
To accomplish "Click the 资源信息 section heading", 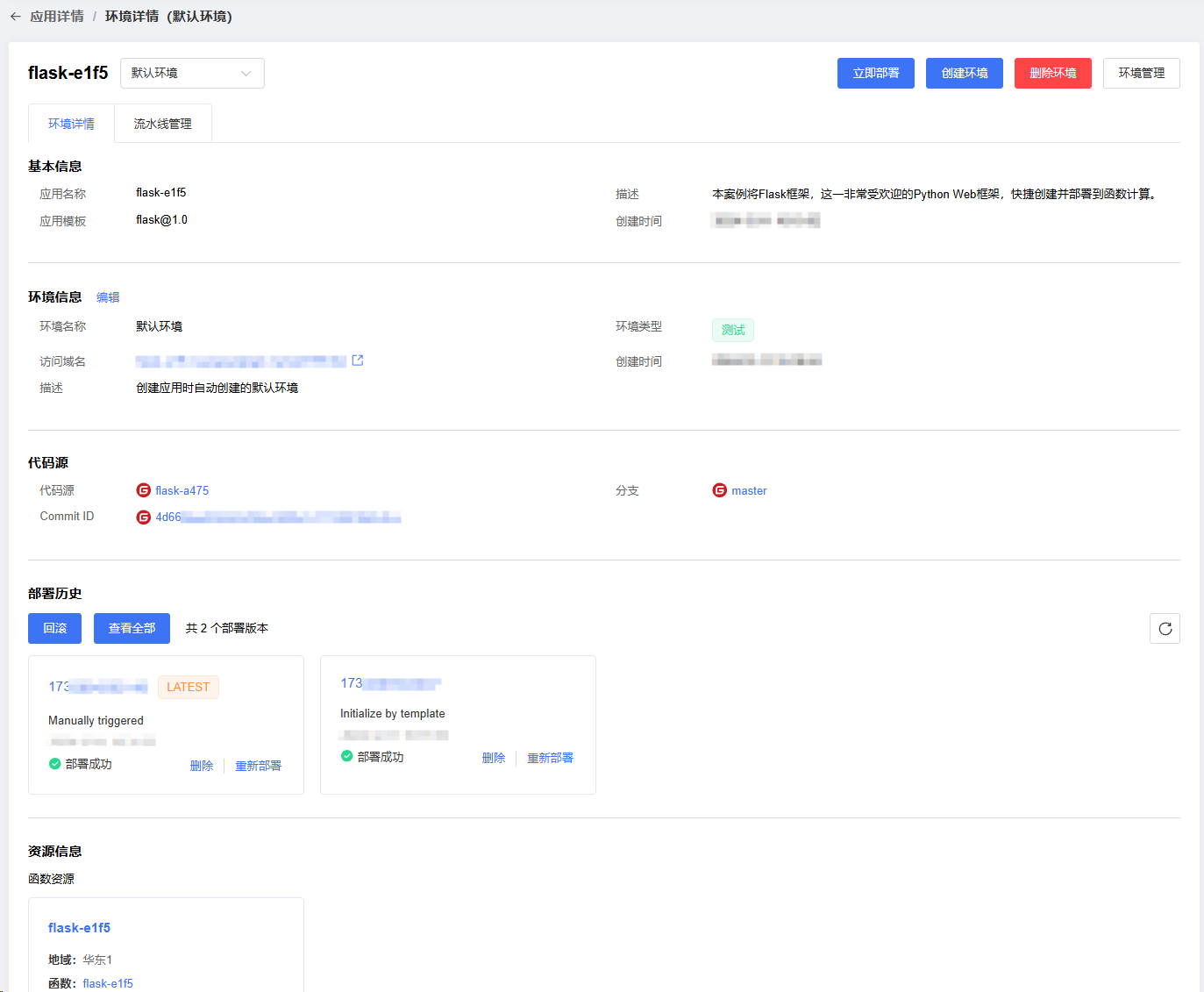I will (54, 852).
